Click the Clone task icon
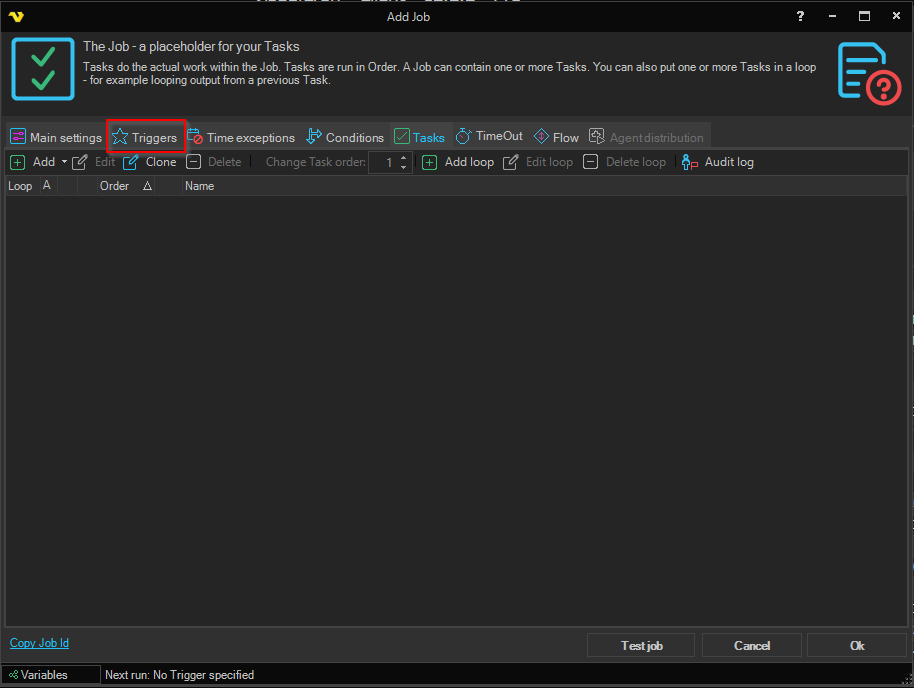This screenshot has width=914, height=688. 130,162
